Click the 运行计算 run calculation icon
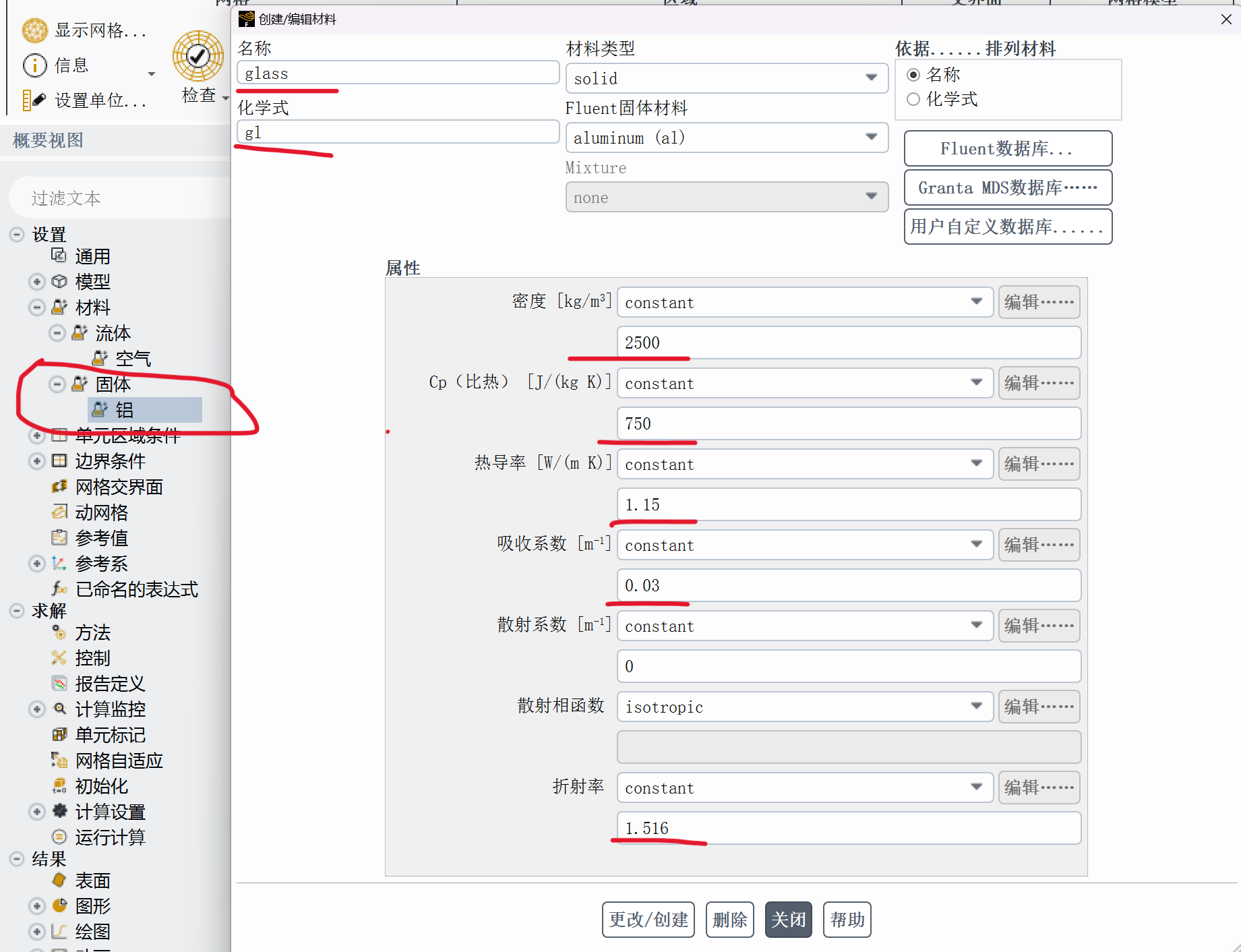Image resolution: width=1241 pixels, height=952 pixels. [59, 837]
